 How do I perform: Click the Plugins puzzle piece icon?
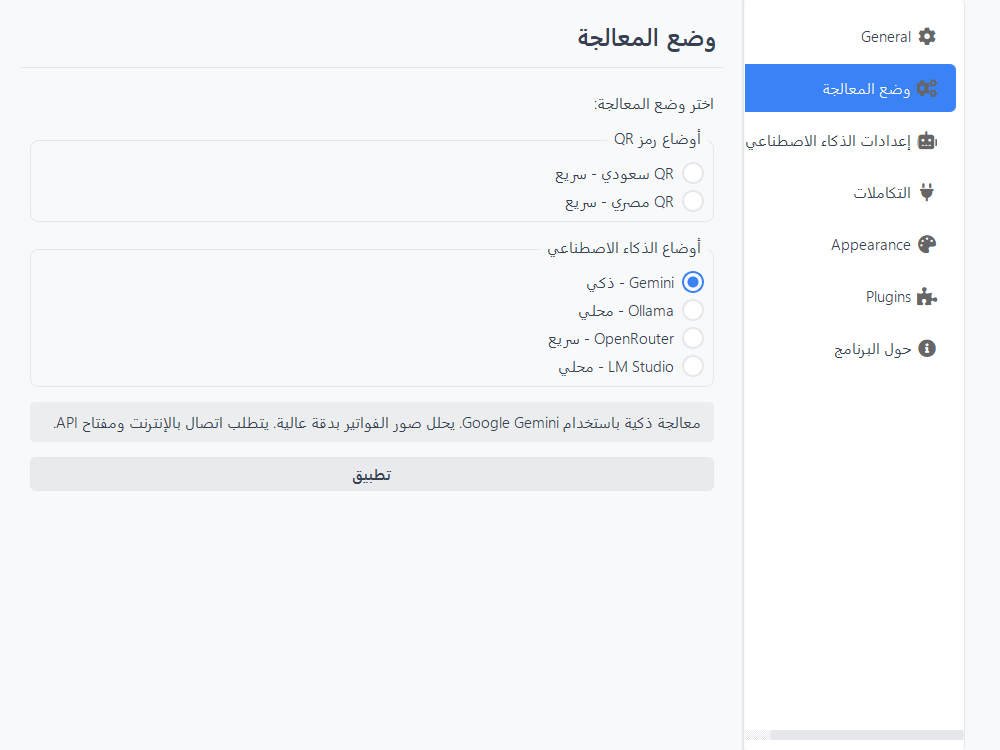927,297
